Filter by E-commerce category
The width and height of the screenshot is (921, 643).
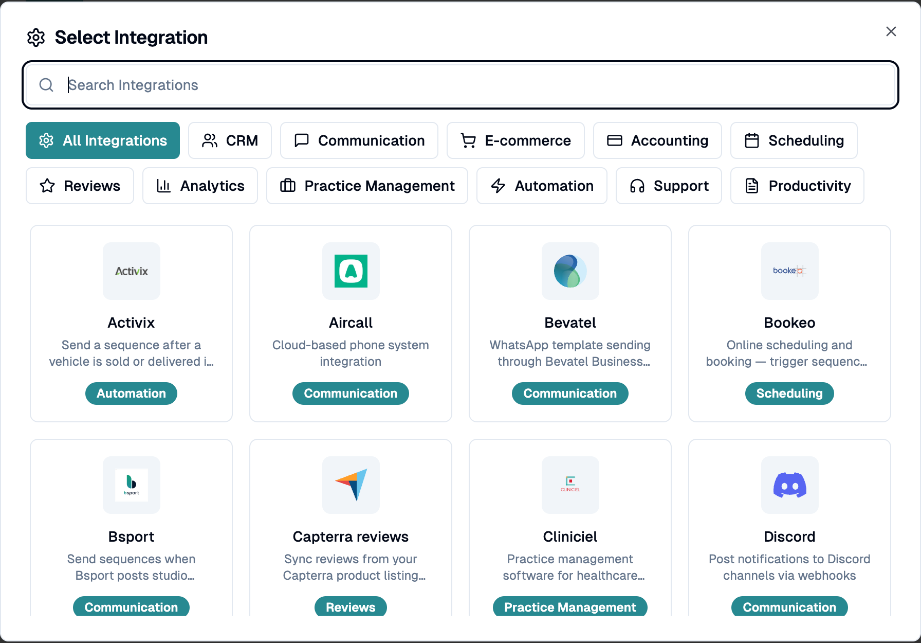point(516,140)
